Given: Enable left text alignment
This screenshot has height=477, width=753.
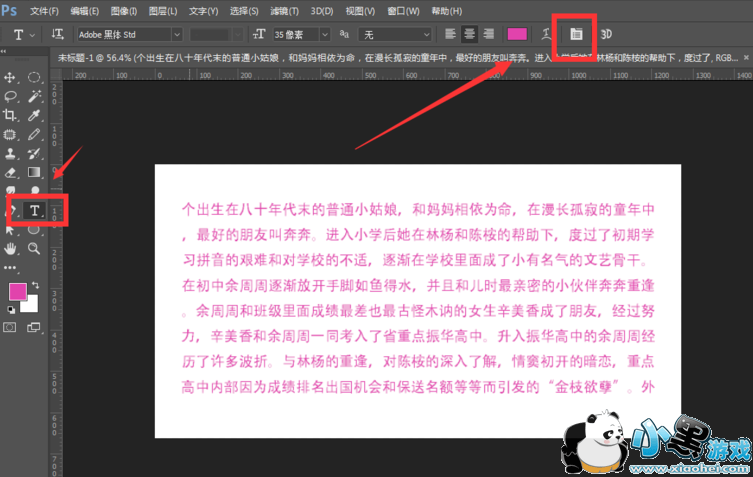Looking at the screenshot, I should (451, 34).
